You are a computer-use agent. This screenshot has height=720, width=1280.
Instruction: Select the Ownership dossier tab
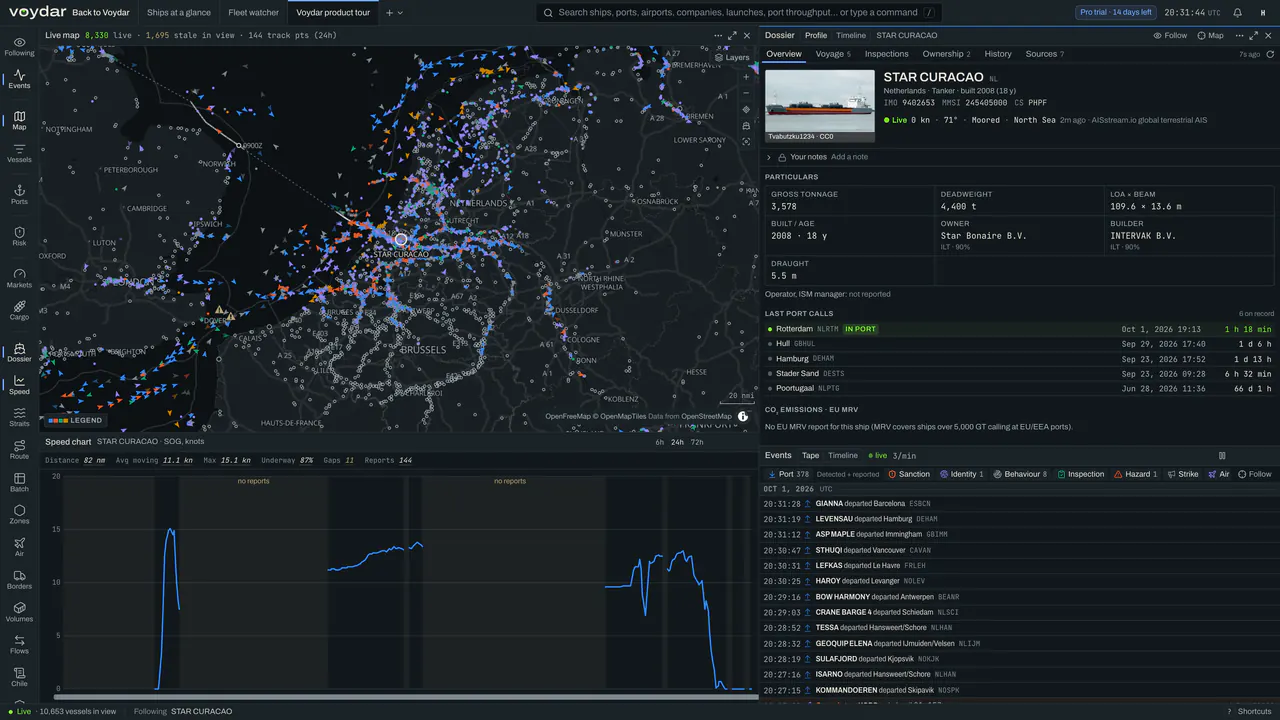tap(946, 54)
